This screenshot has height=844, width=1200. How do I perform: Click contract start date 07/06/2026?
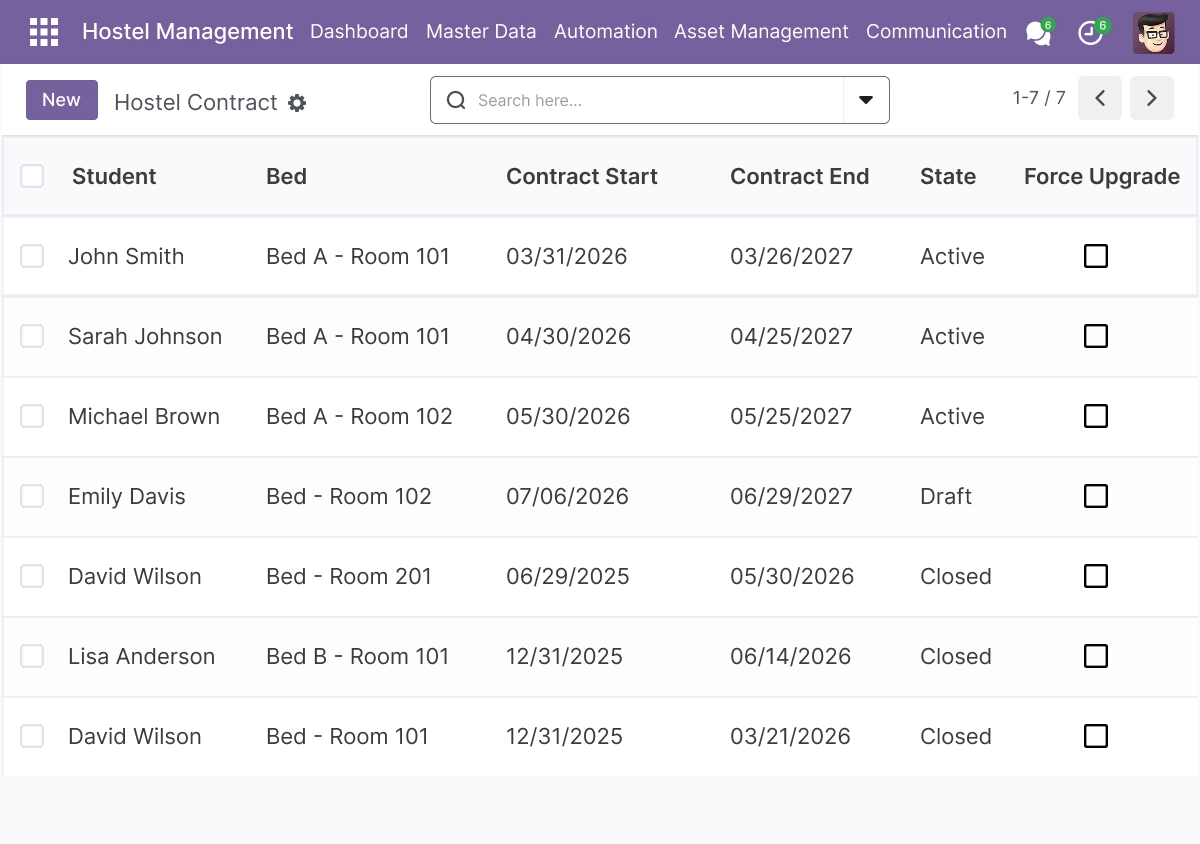pos(567,496)
